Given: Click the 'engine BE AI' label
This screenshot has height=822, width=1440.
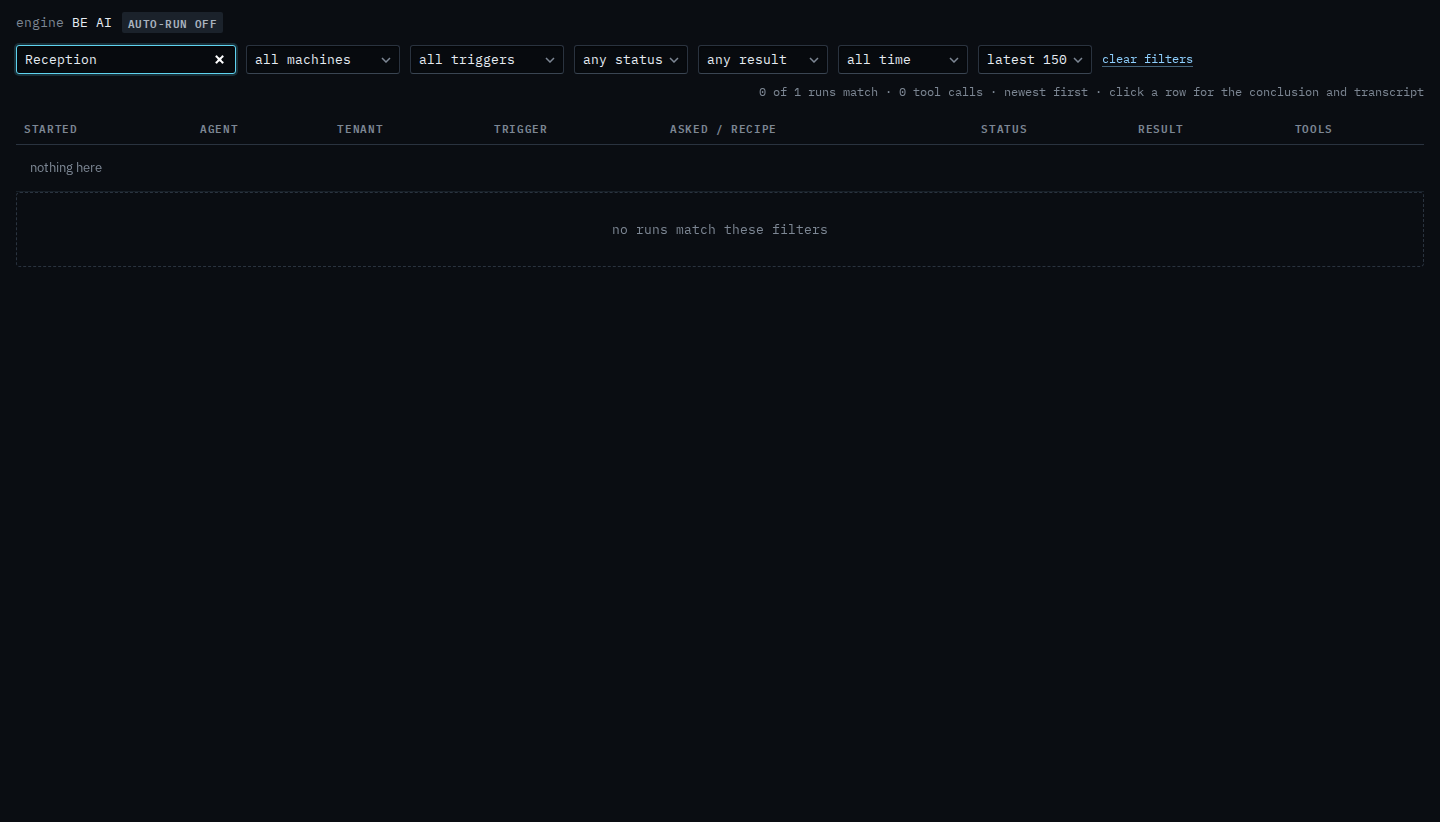Looking at the screenshot, I should (x=64, y=22).
